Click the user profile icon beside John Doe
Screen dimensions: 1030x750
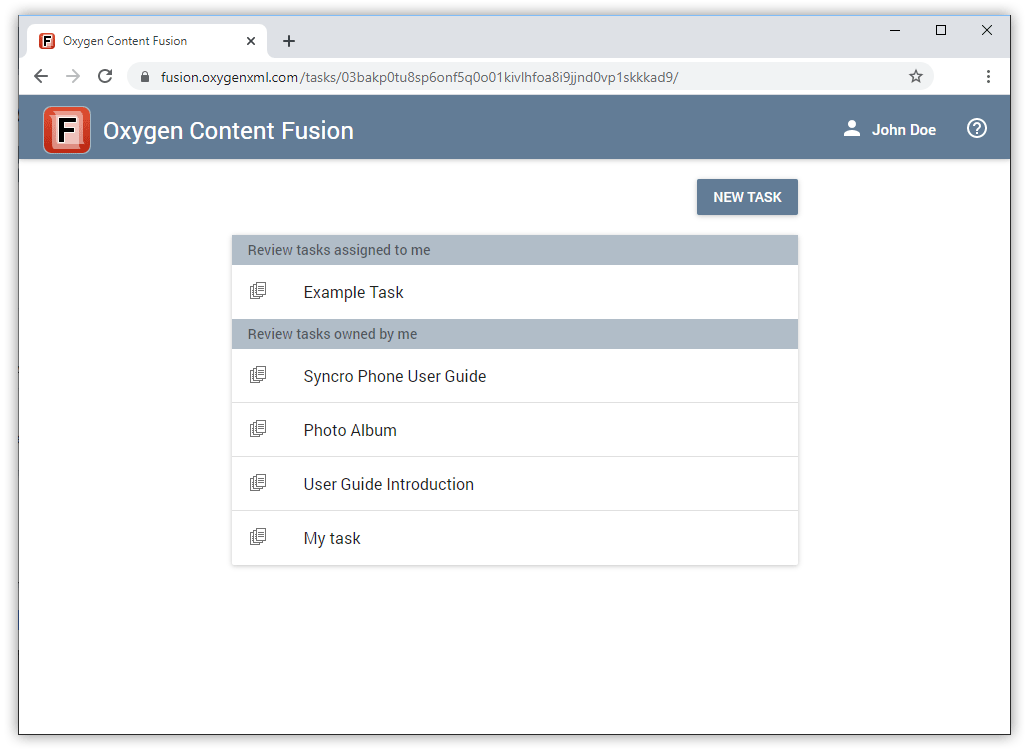coord(851,129)
